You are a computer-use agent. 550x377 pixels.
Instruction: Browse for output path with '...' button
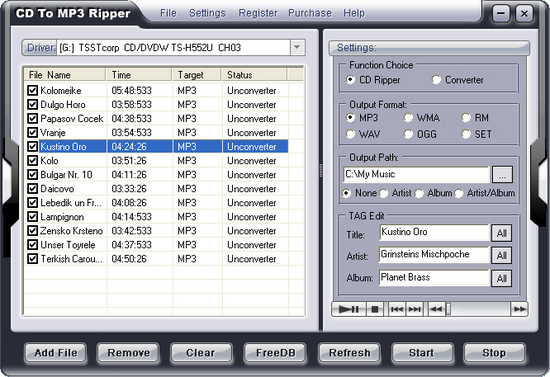(502, 175)
